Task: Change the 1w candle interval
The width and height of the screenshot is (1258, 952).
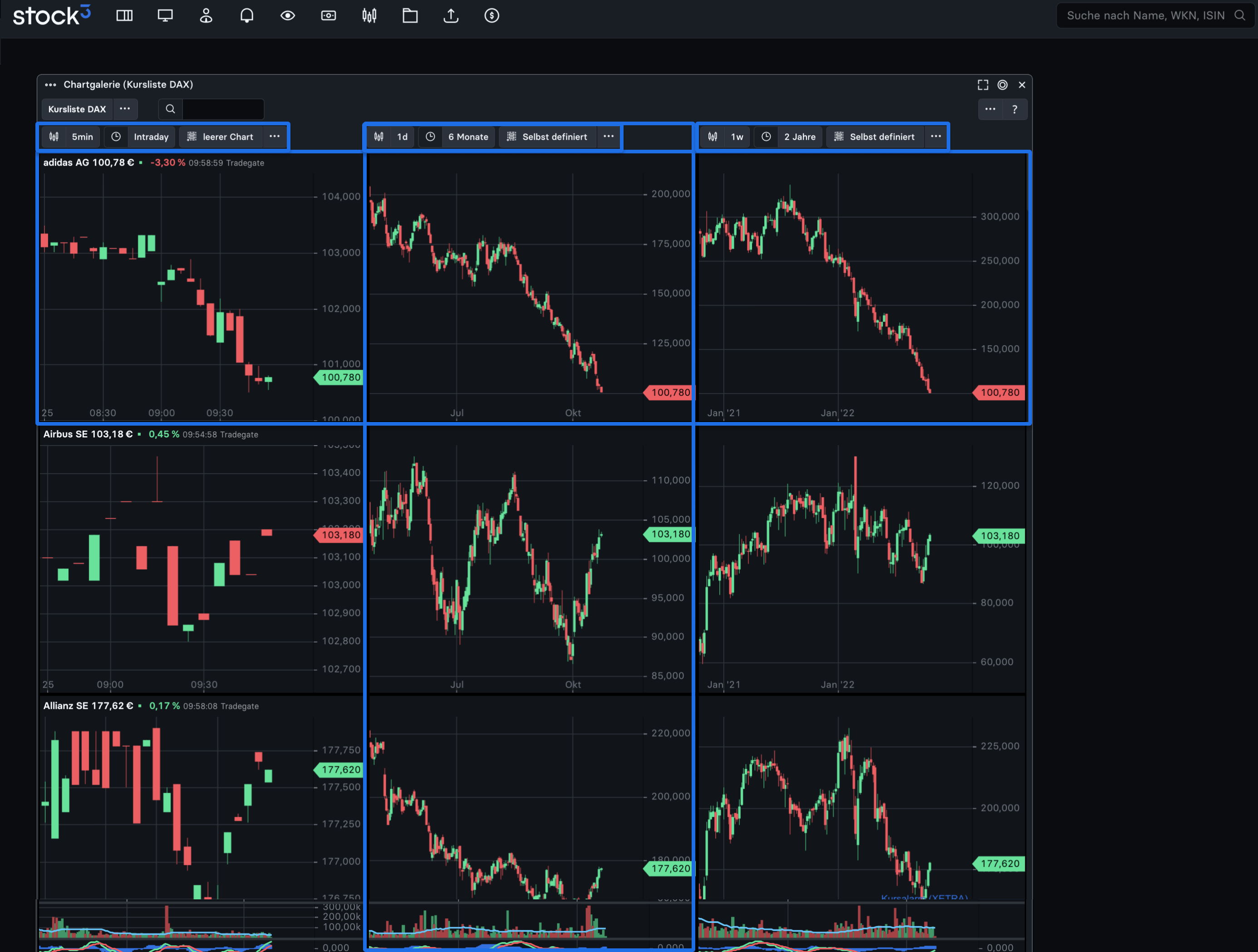Action: point(737,137)
